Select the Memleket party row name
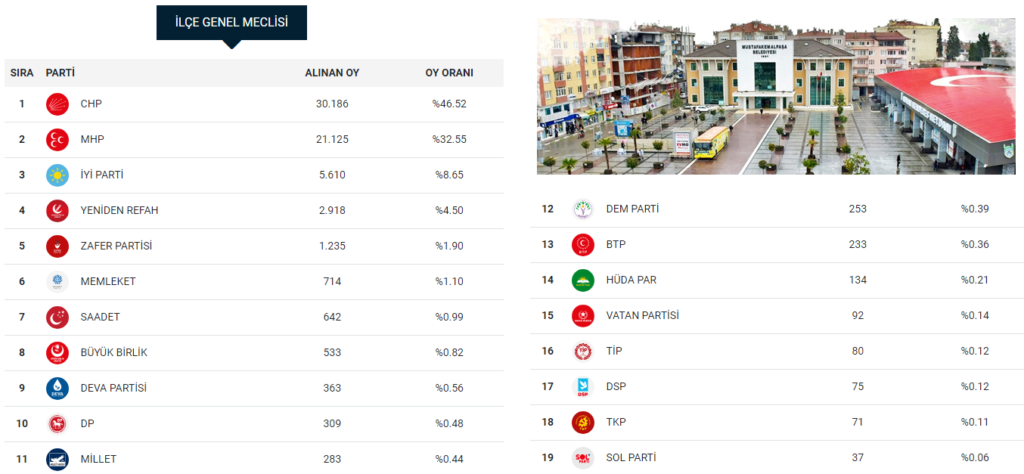The image size is (1024, 474). click(x=108, y=281)
